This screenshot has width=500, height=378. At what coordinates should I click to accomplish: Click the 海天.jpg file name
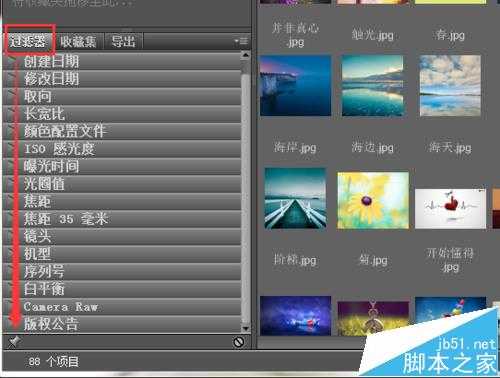[x=450, y=147]
